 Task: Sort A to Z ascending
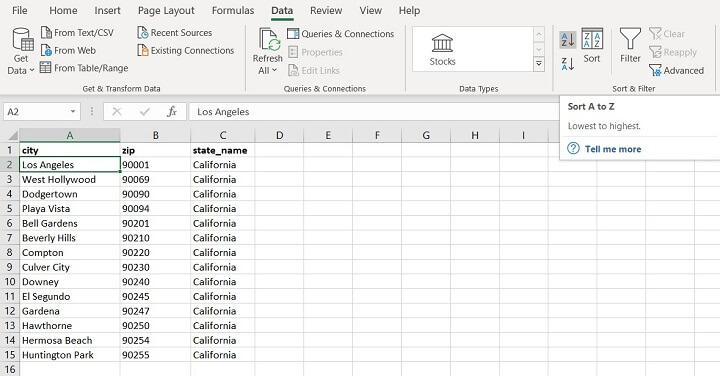pyautogui.click(x=568, y=39)
